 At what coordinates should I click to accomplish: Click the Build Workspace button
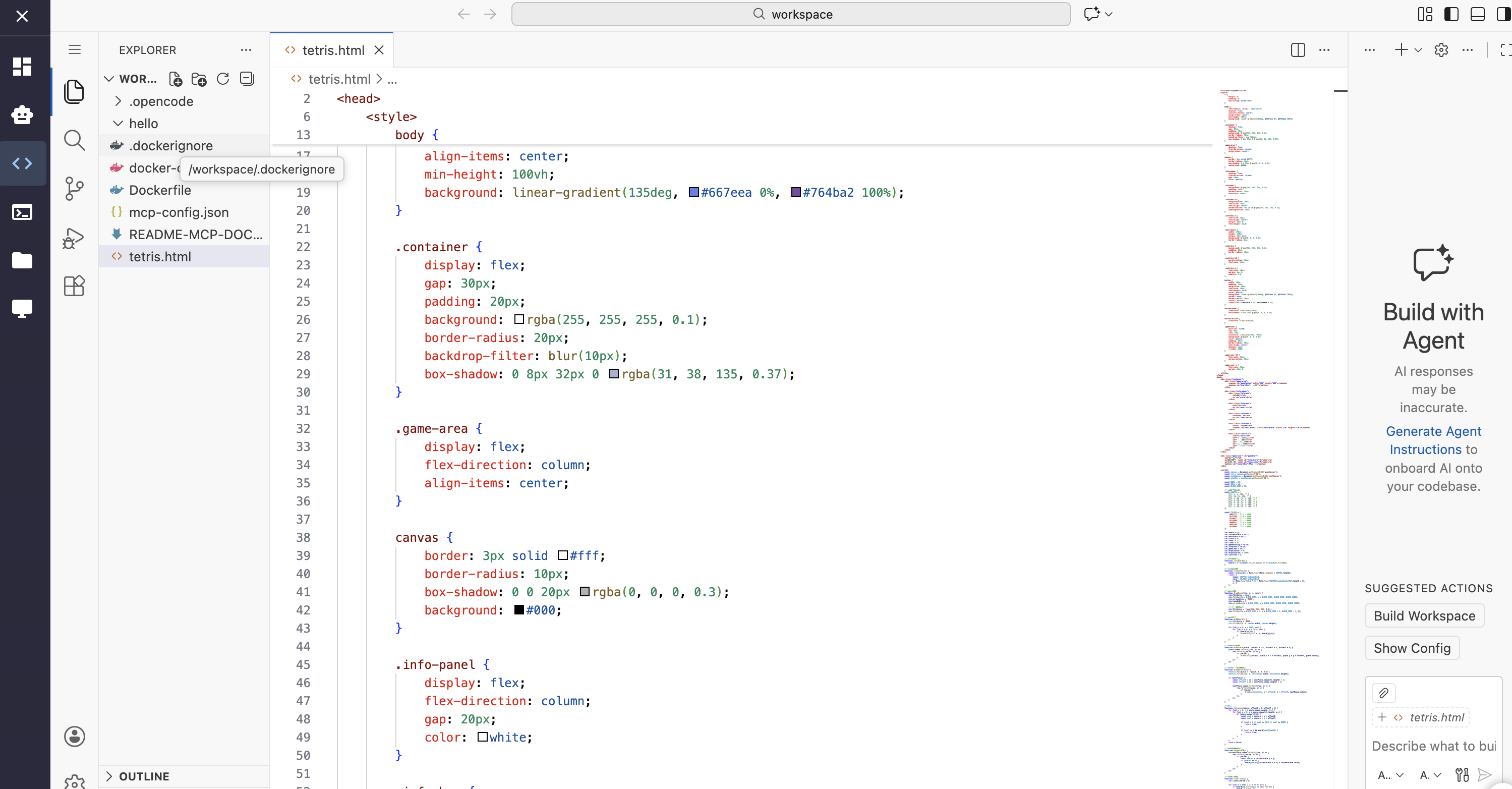(1425, 615)
